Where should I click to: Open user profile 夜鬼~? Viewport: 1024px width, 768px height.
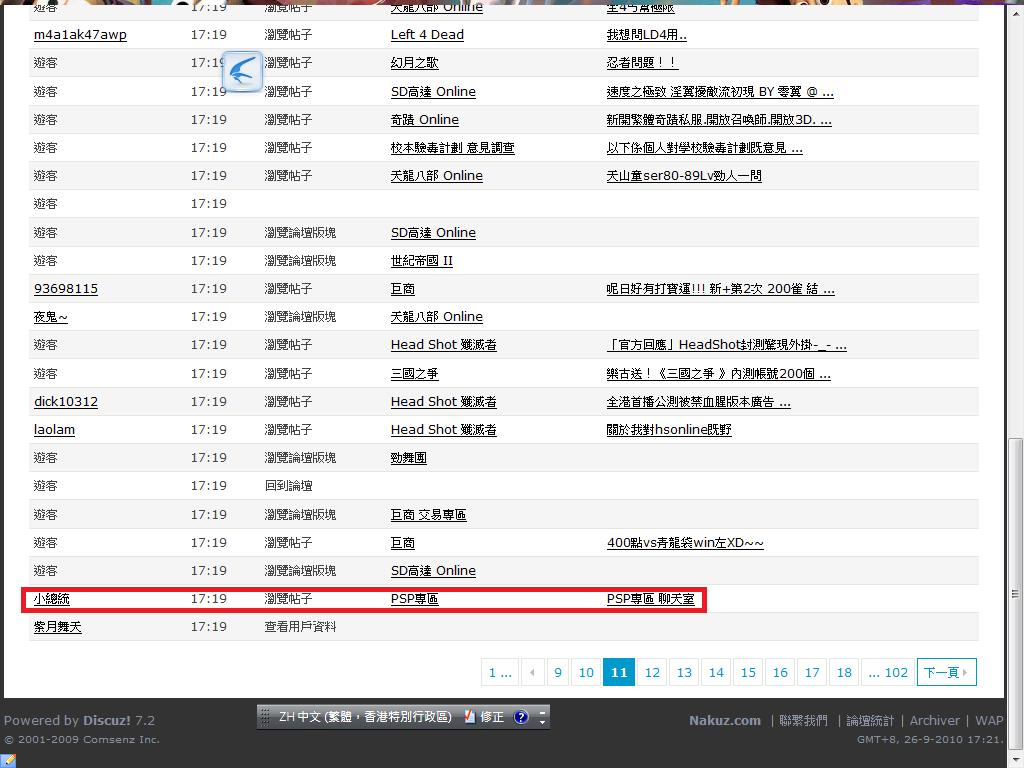click(50, 317)
